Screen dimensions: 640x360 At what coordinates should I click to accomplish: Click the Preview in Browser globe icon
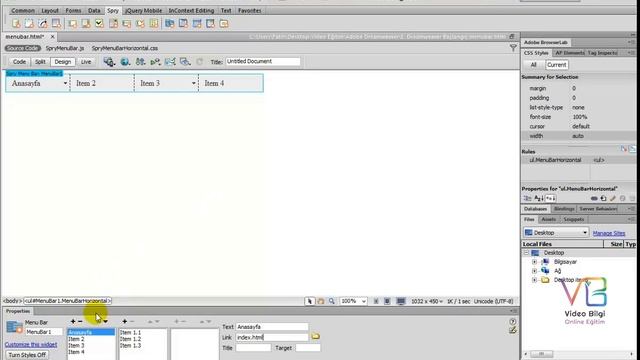[125, 62]
